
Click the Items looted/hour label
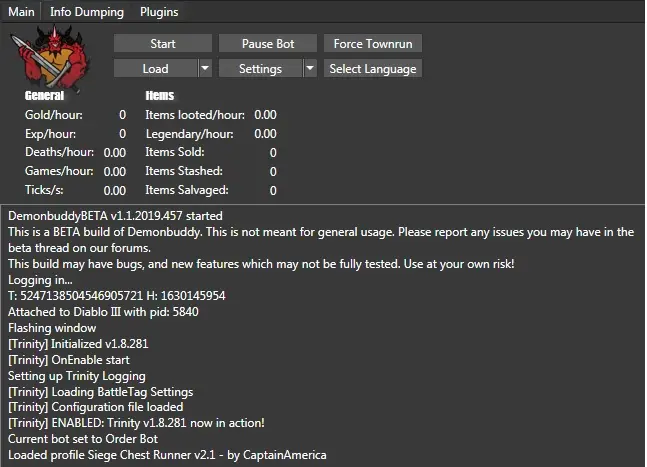point(195,115)
